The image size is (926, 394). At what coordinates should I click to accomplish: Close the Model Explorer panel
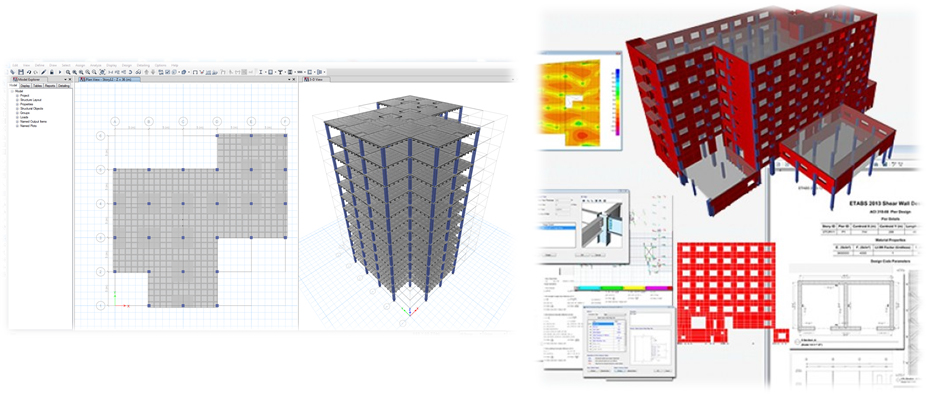(x=70, y=79)
